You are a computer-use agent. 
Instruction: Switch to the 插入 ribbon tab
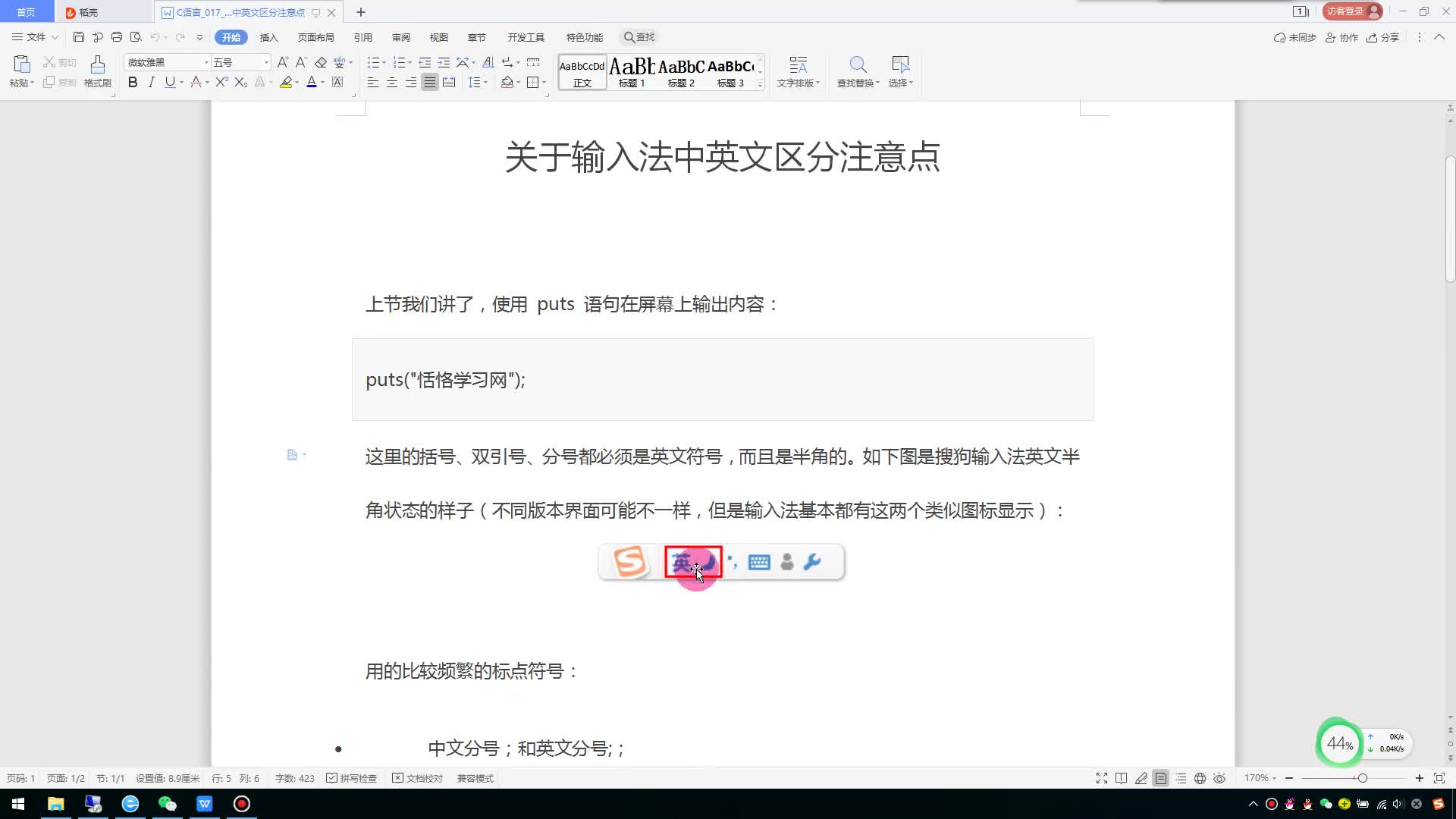[x=269, y=36]
